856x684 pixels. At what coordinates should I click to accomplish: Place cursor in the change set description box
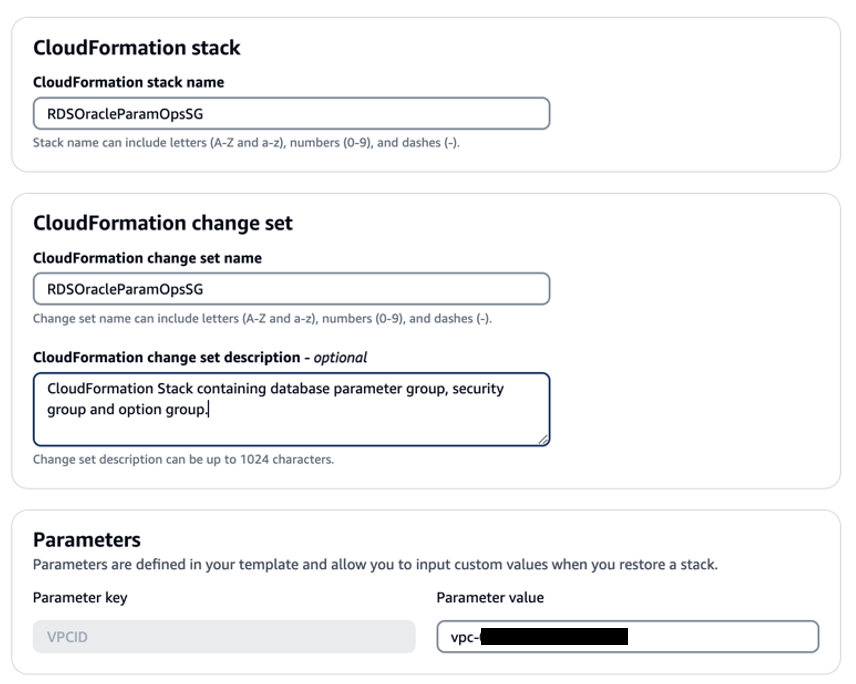(290, 407)
